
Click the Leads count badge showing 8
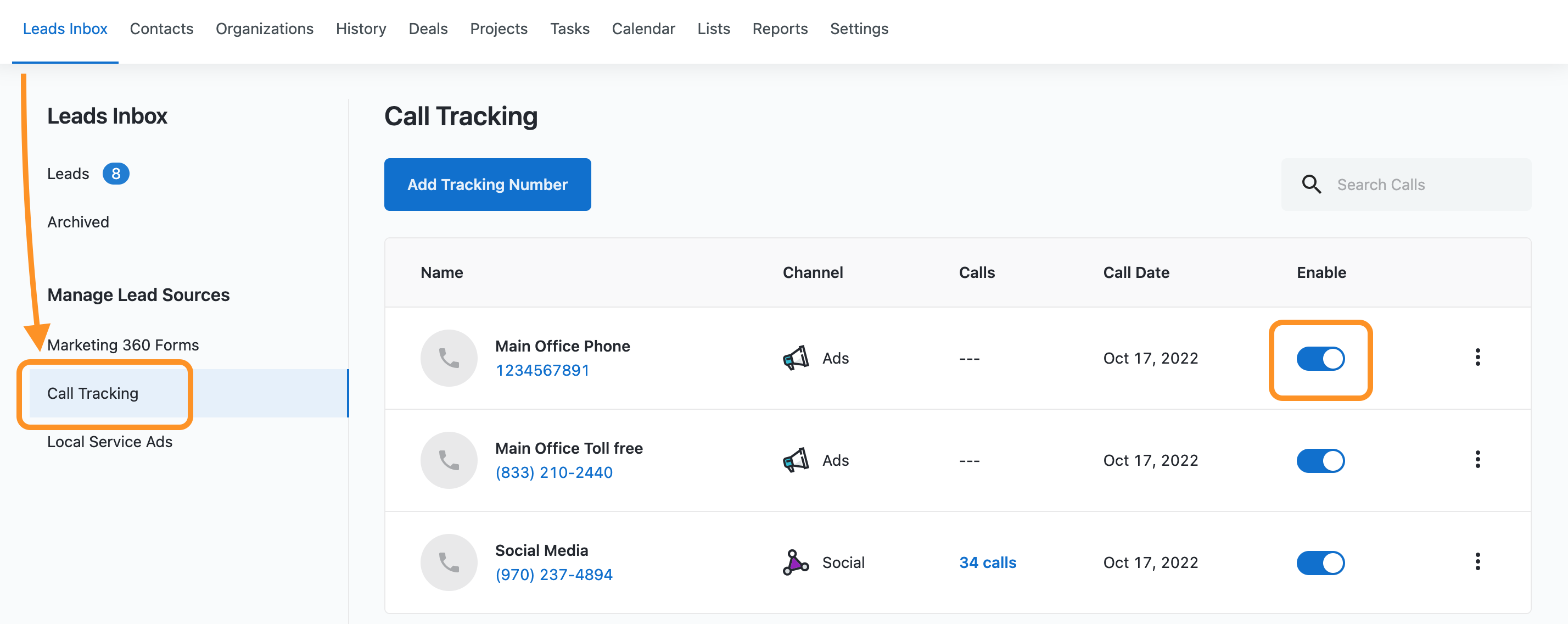(x=116, y=174)
